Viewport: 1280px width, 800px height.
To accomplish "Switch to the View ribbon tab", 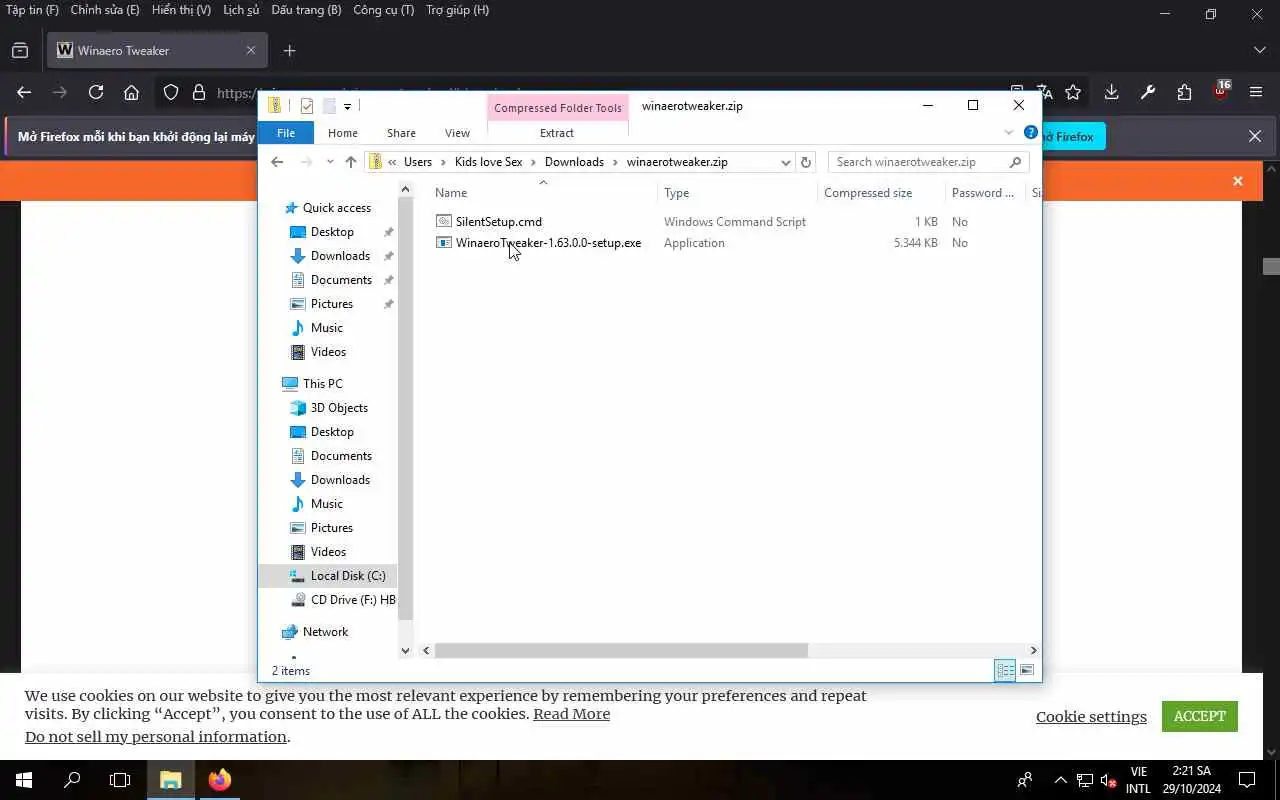I will click(457, 133).
